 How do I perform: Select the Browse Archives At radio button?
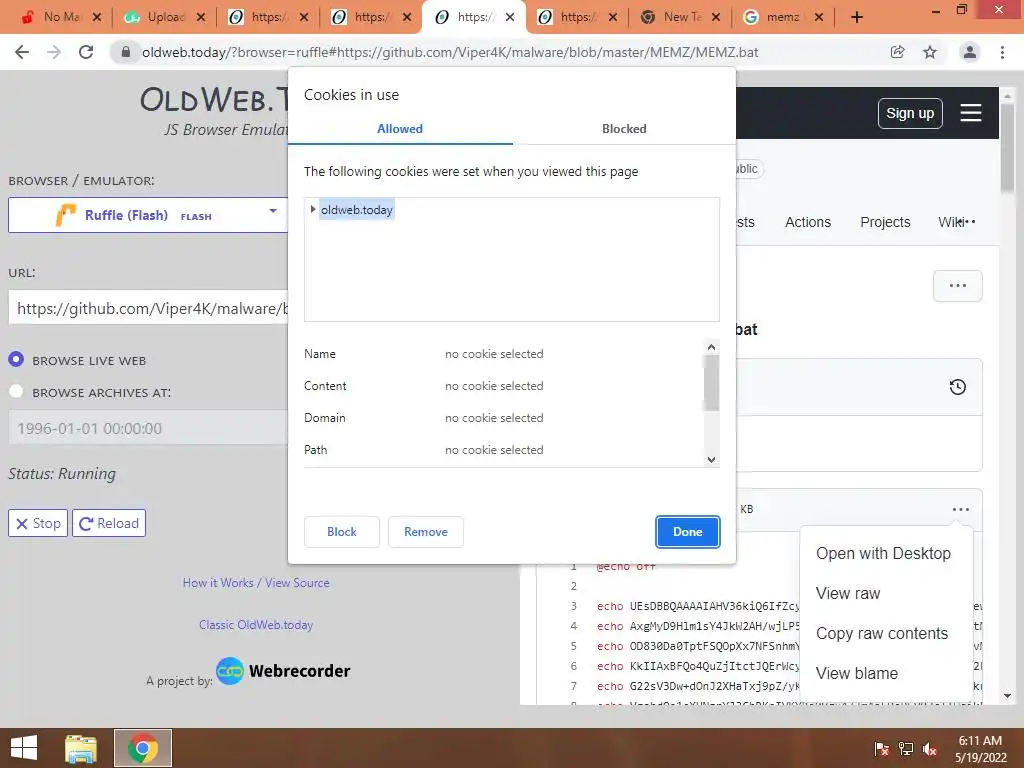click(16, 391)
